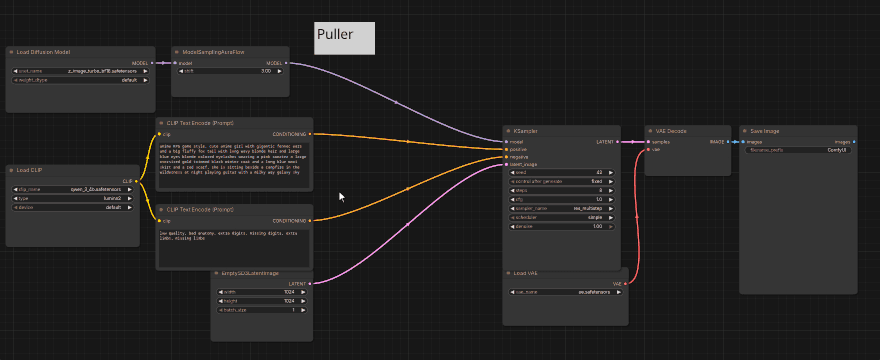Open the unet_name model dropdown
Image resolution: width=880 pixels, height=360 pixels.
click(x=80, y=71)
